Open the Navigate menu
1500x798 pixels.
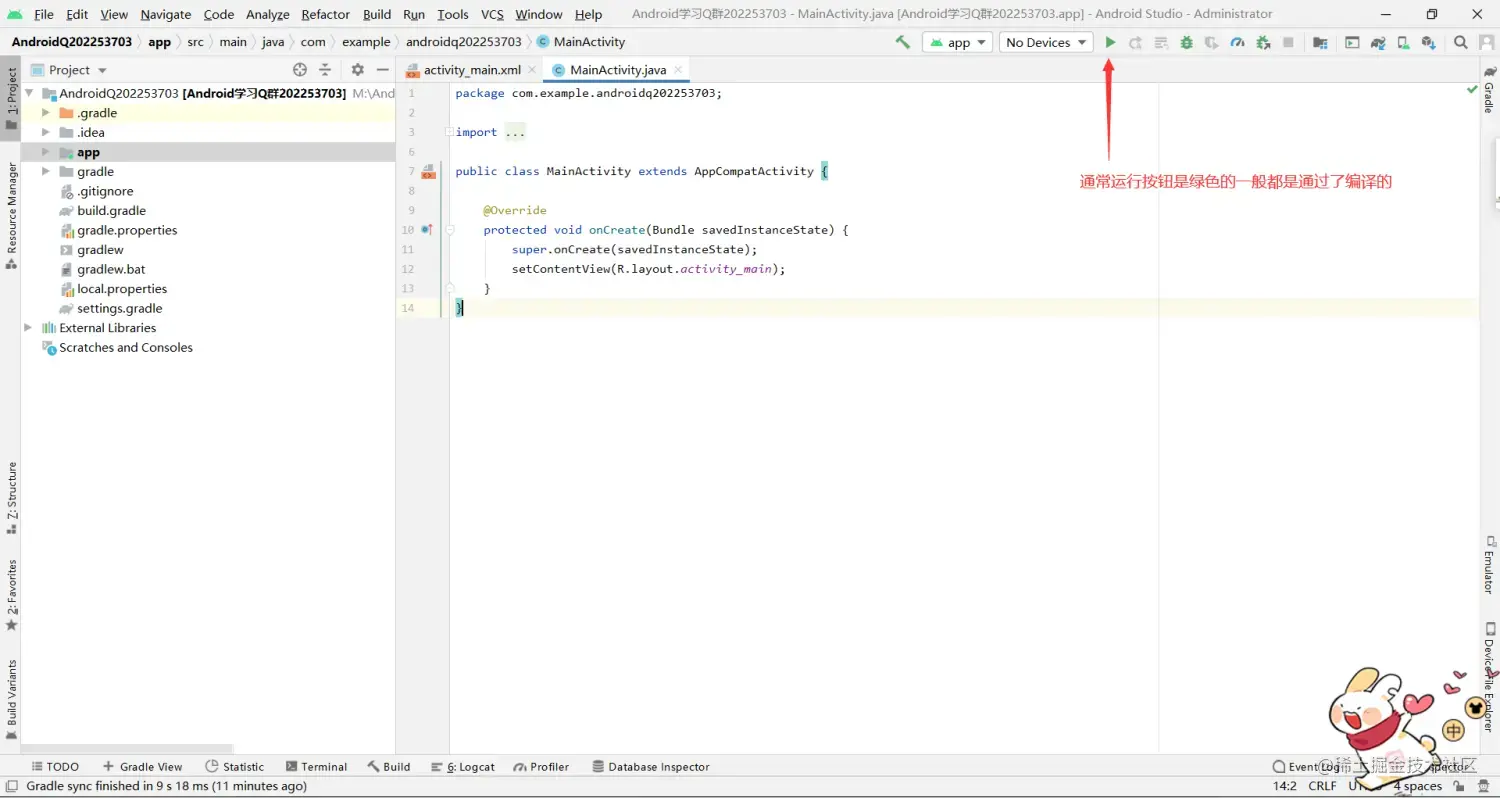[165, 14]
